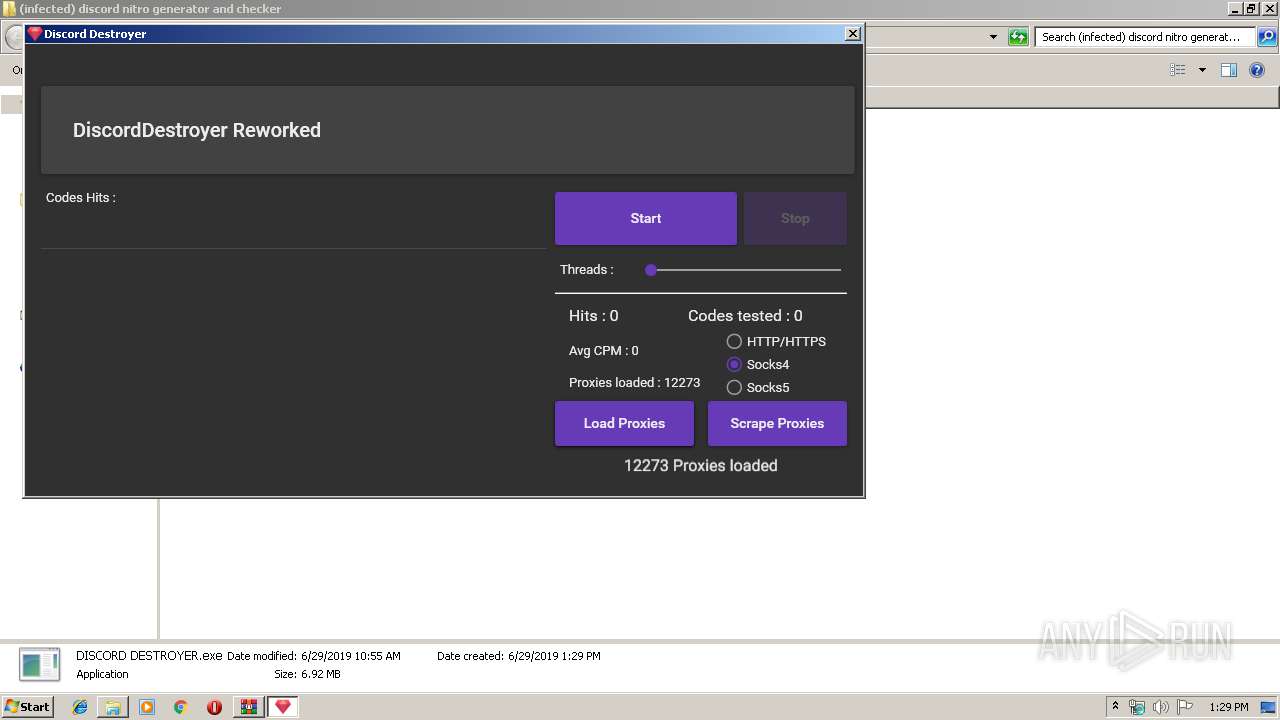Click the network tray icon
This screenshot has width=1280, height=720.
[1137, 707]
